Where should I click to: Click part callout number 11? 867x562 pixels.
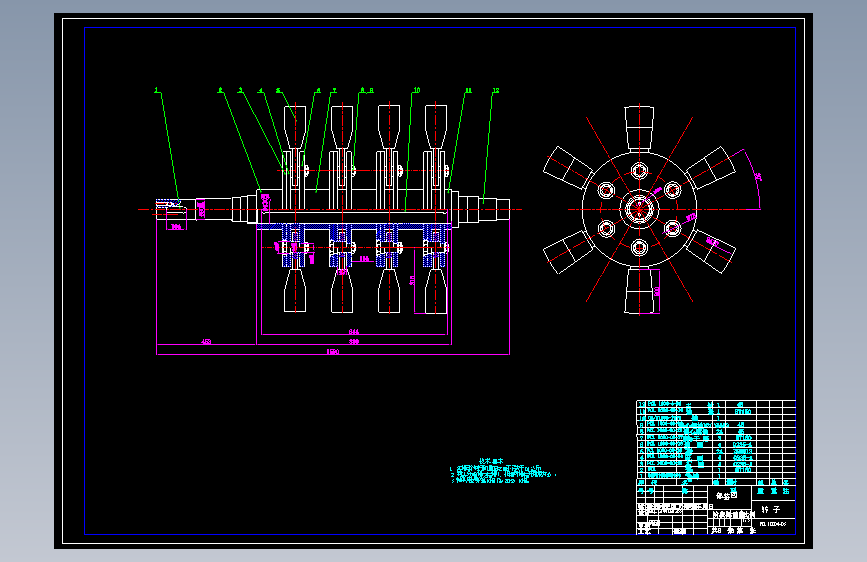(468, 90)
